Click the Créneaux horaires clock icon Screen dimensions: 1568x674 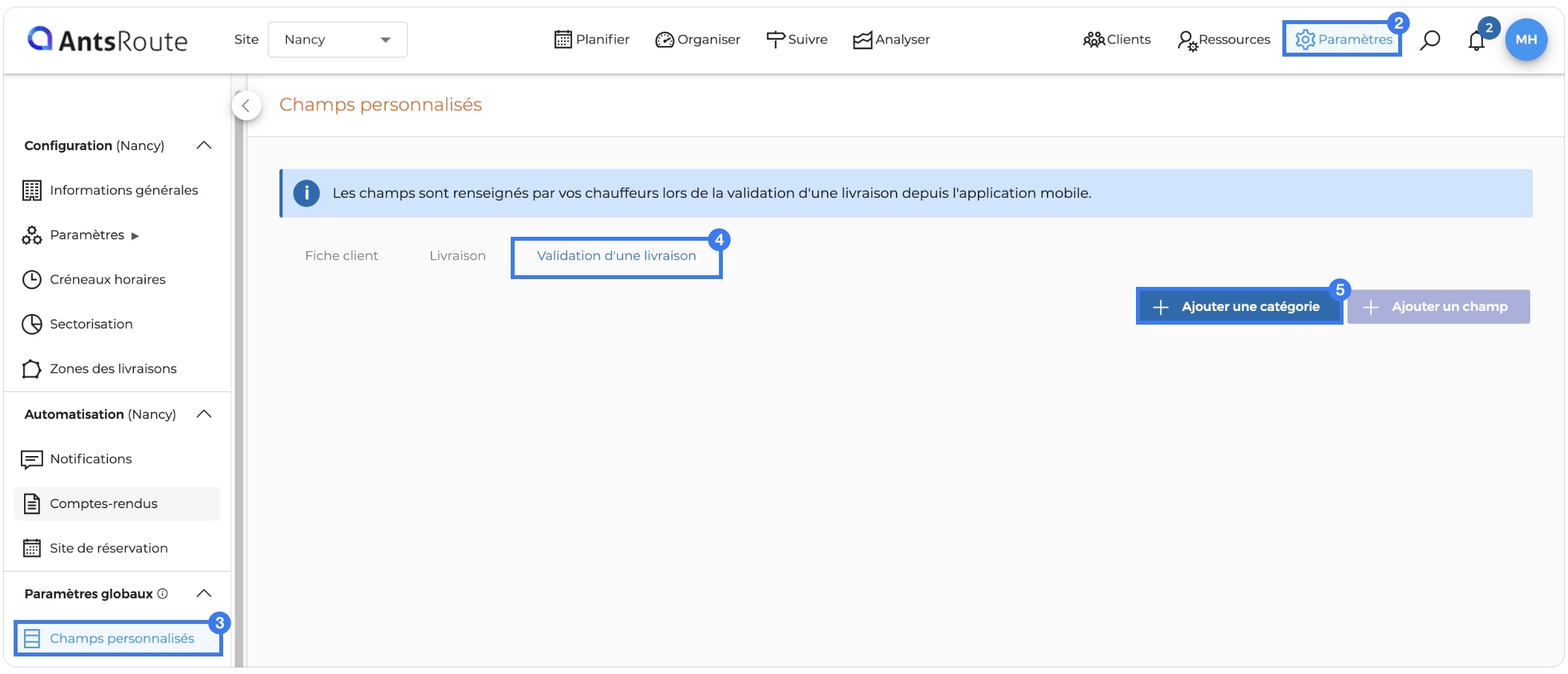(x=32, y=280)
